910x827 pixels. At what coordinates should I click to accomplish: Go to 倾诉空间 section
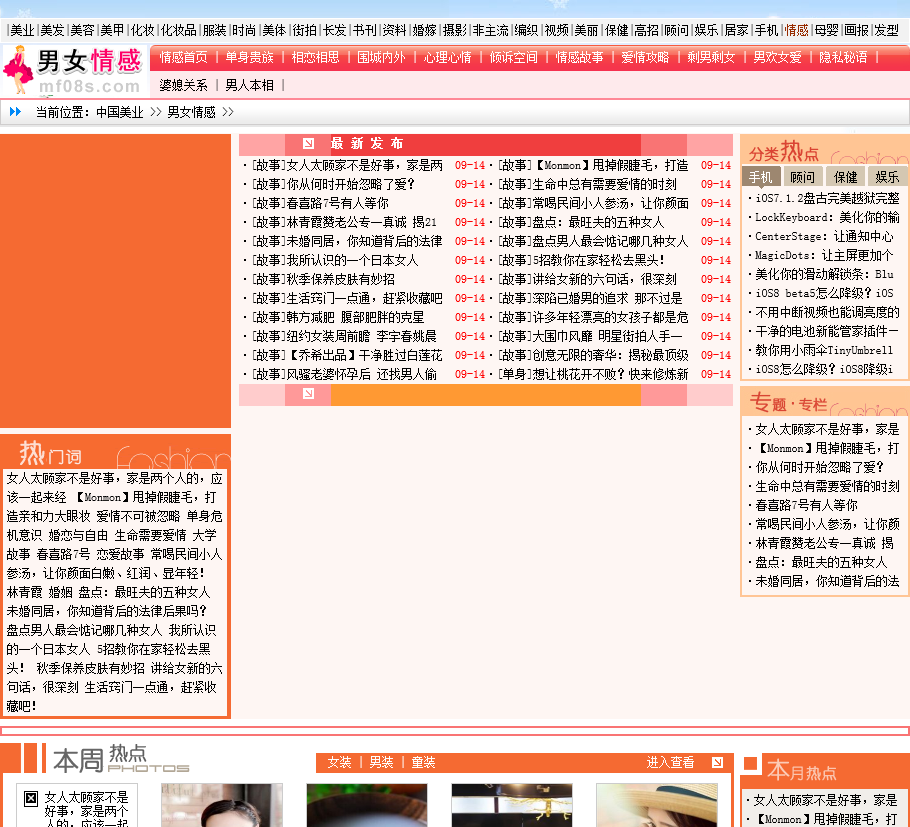(x=514, y=57)
